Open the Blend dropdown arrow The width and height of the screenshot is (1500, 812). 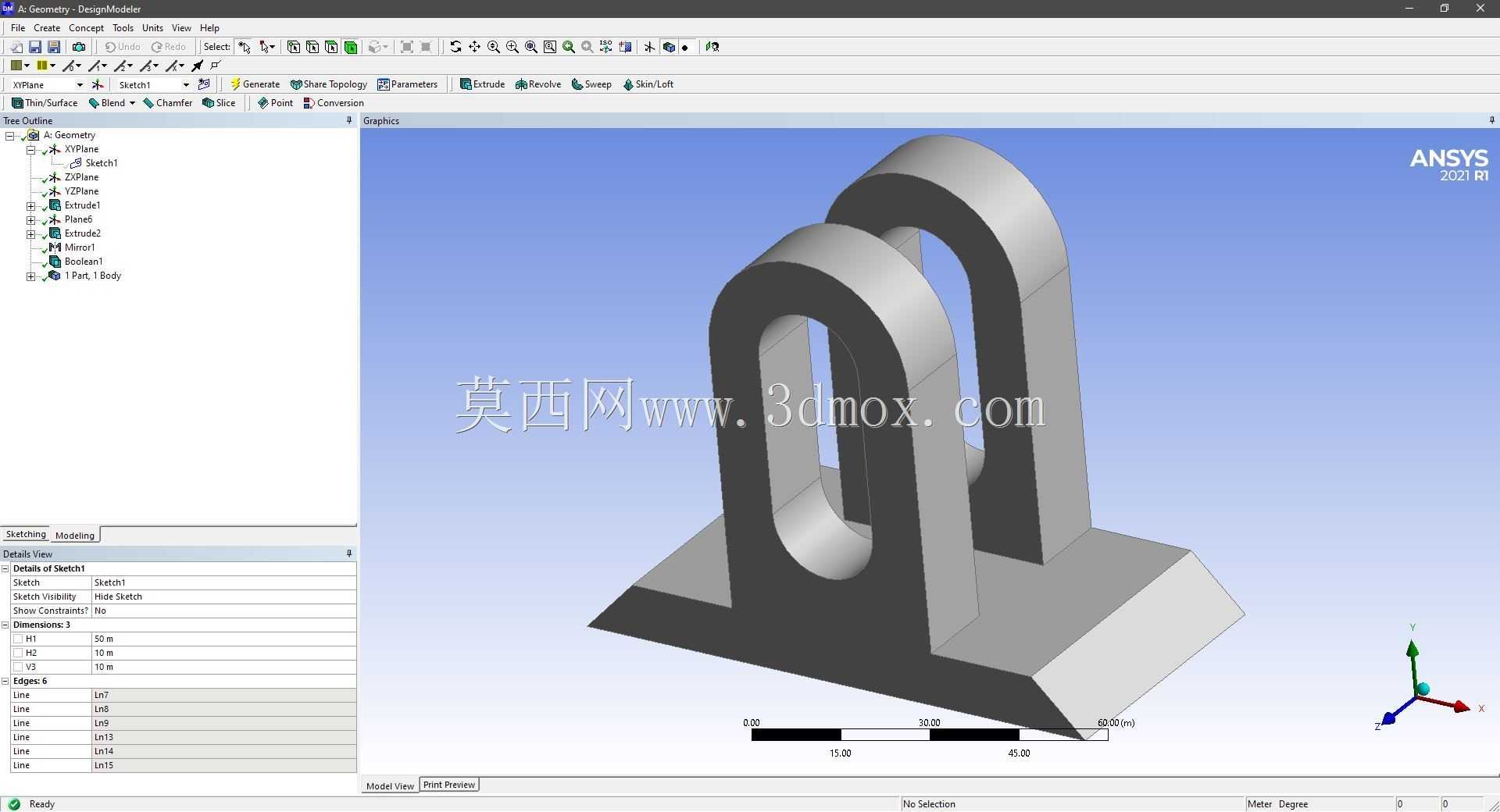[x=132, y=103]
